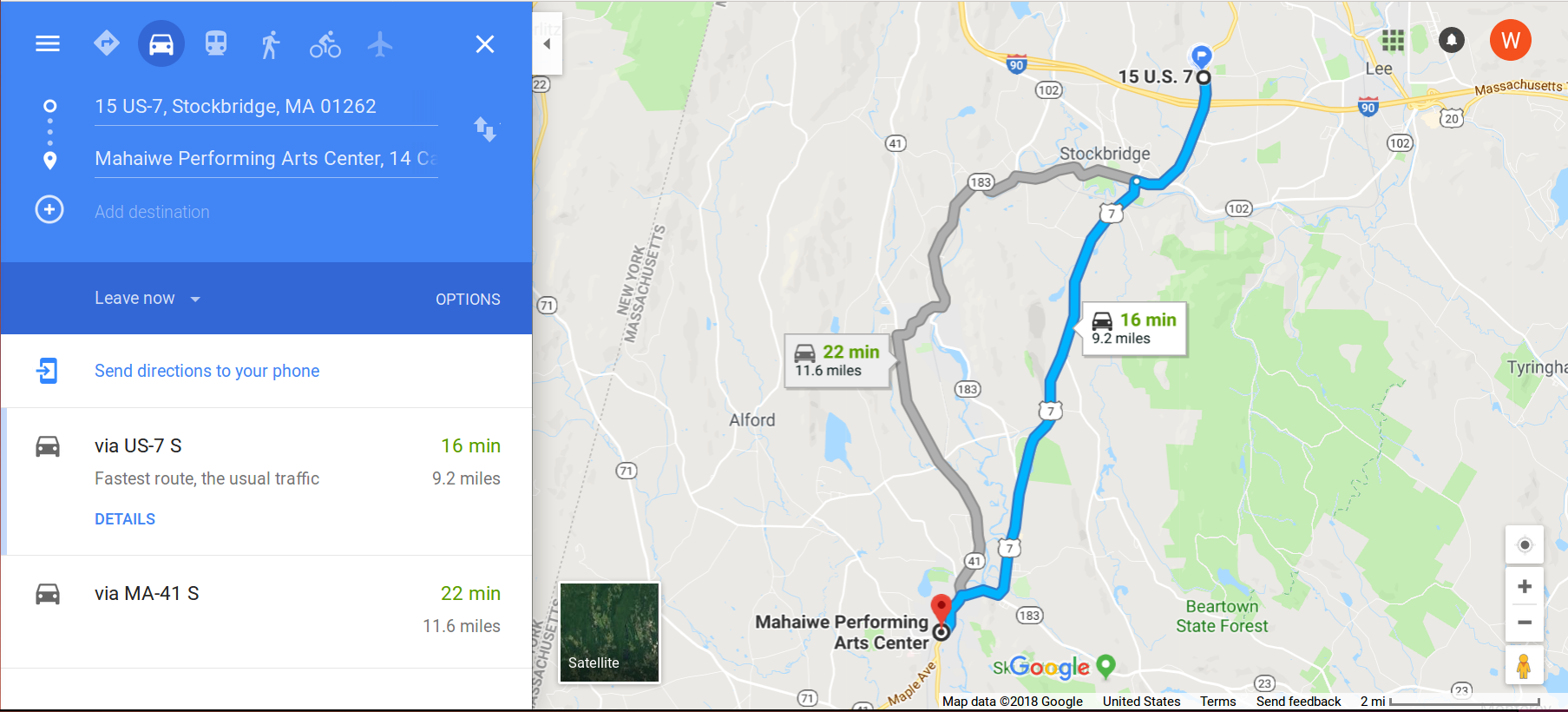Zoom in on the map
Viewport: 1568px width, 712px height.
[1525, 587]
